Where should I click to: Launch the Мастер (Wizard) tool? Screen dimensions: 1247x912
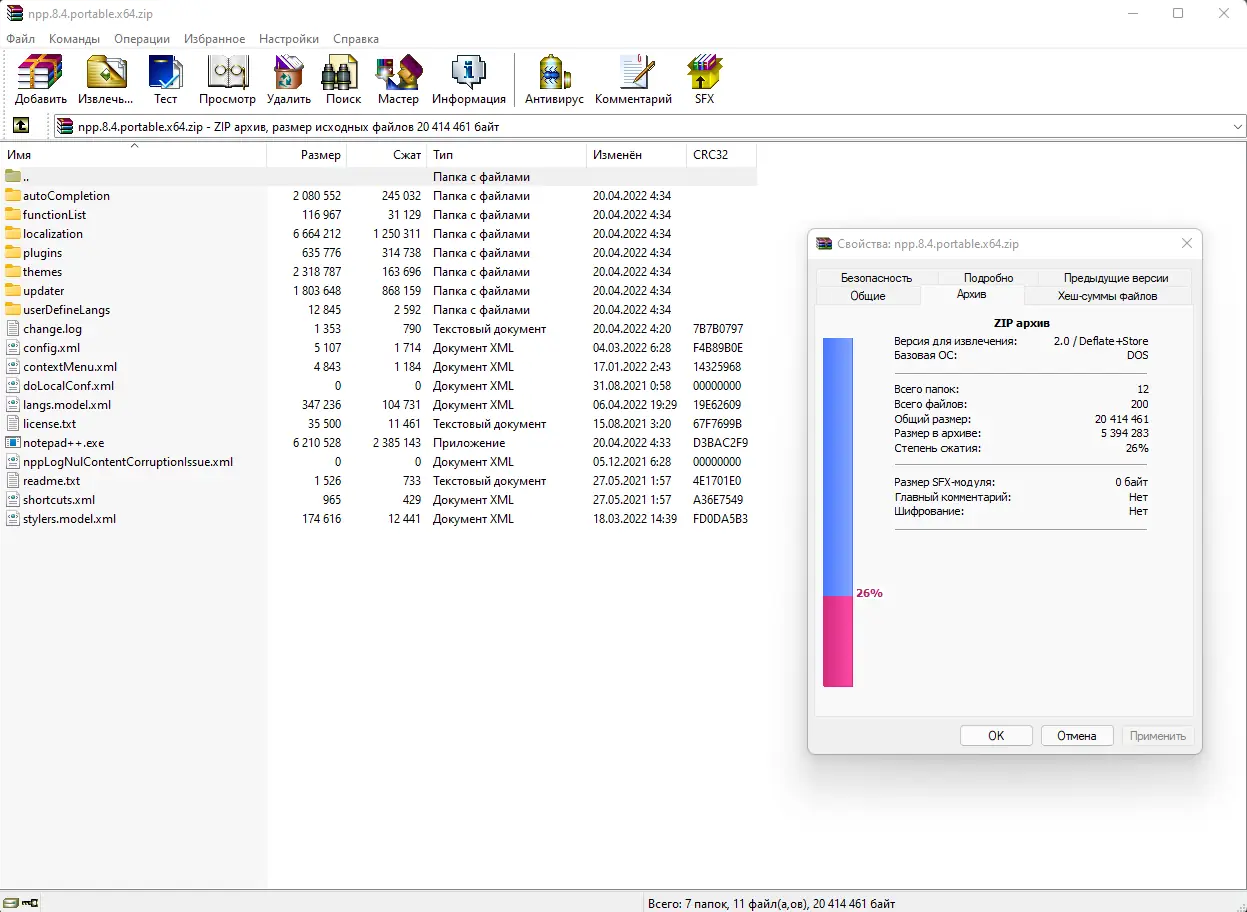point(398,80)
